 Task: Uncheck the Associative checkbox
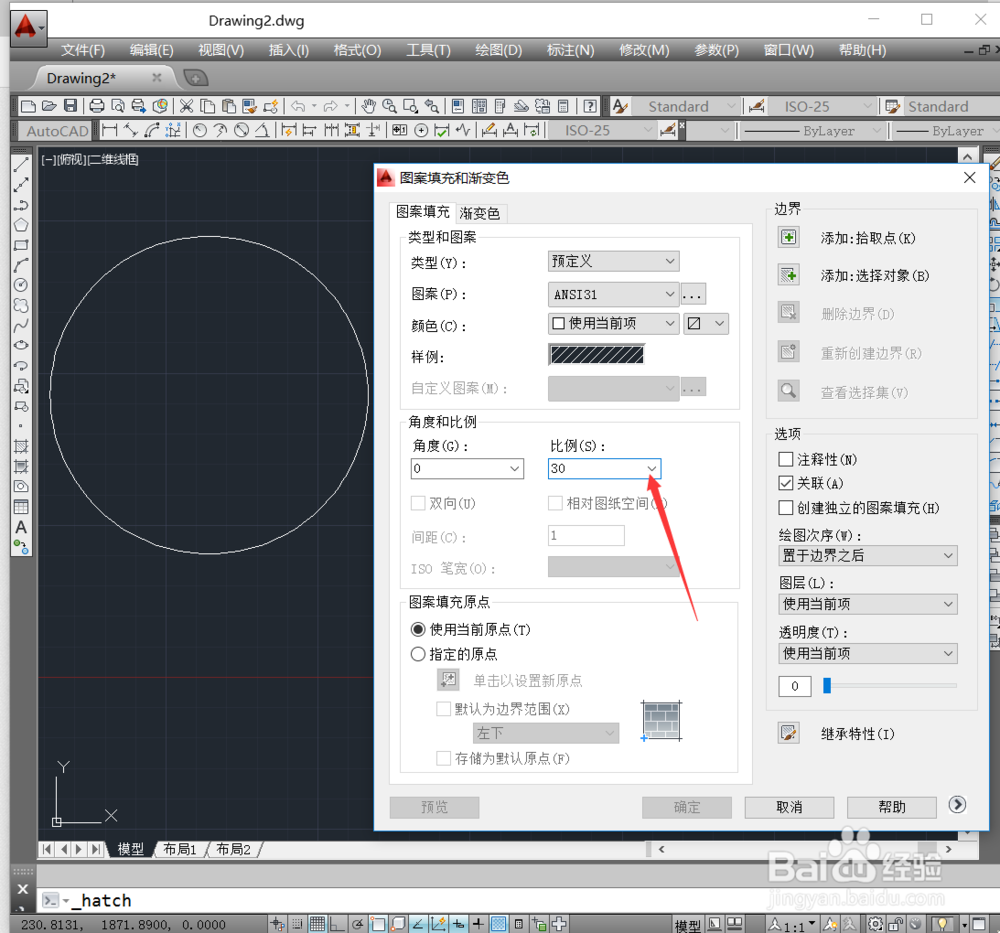coord(786,483)
